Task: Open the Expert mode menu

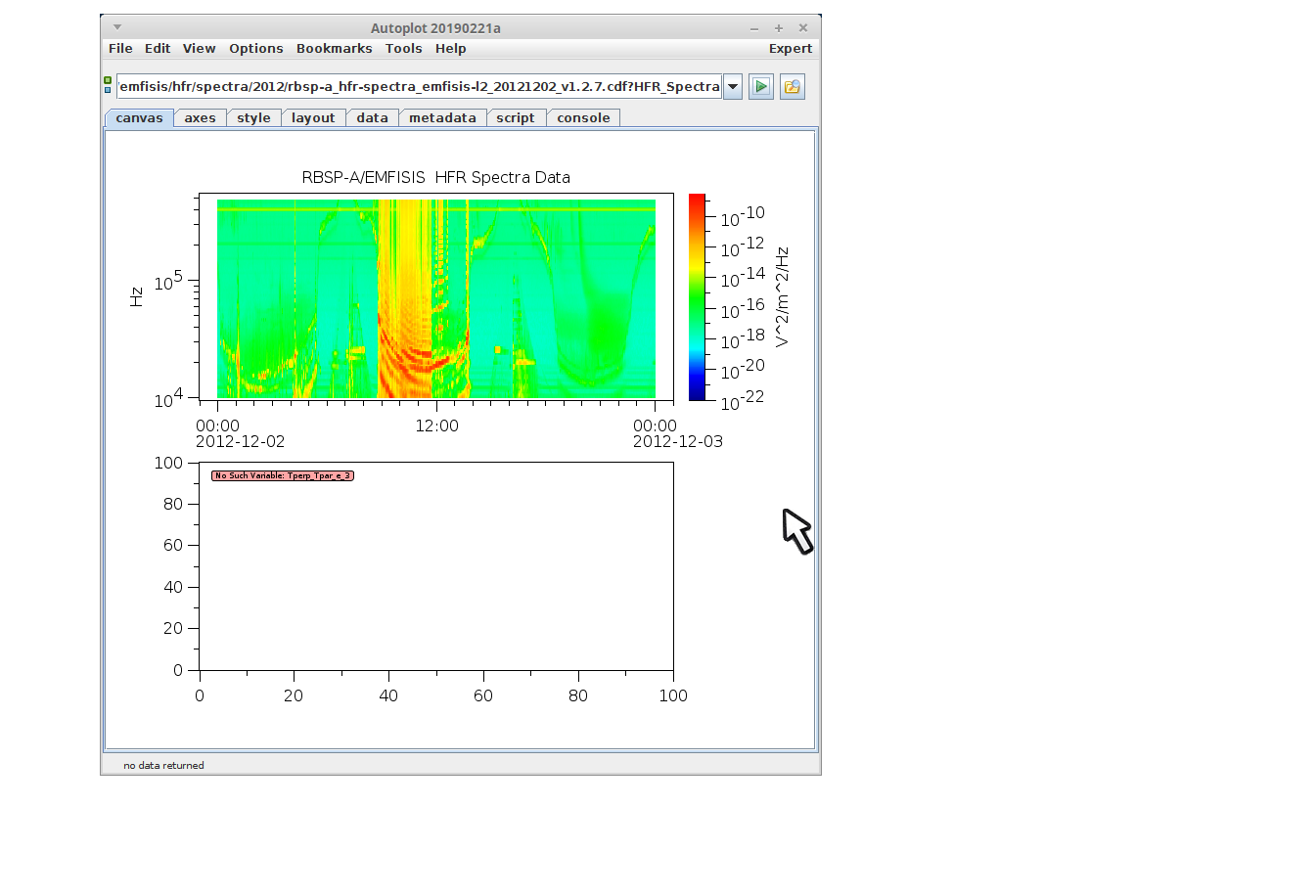Action: click(790, 49)
